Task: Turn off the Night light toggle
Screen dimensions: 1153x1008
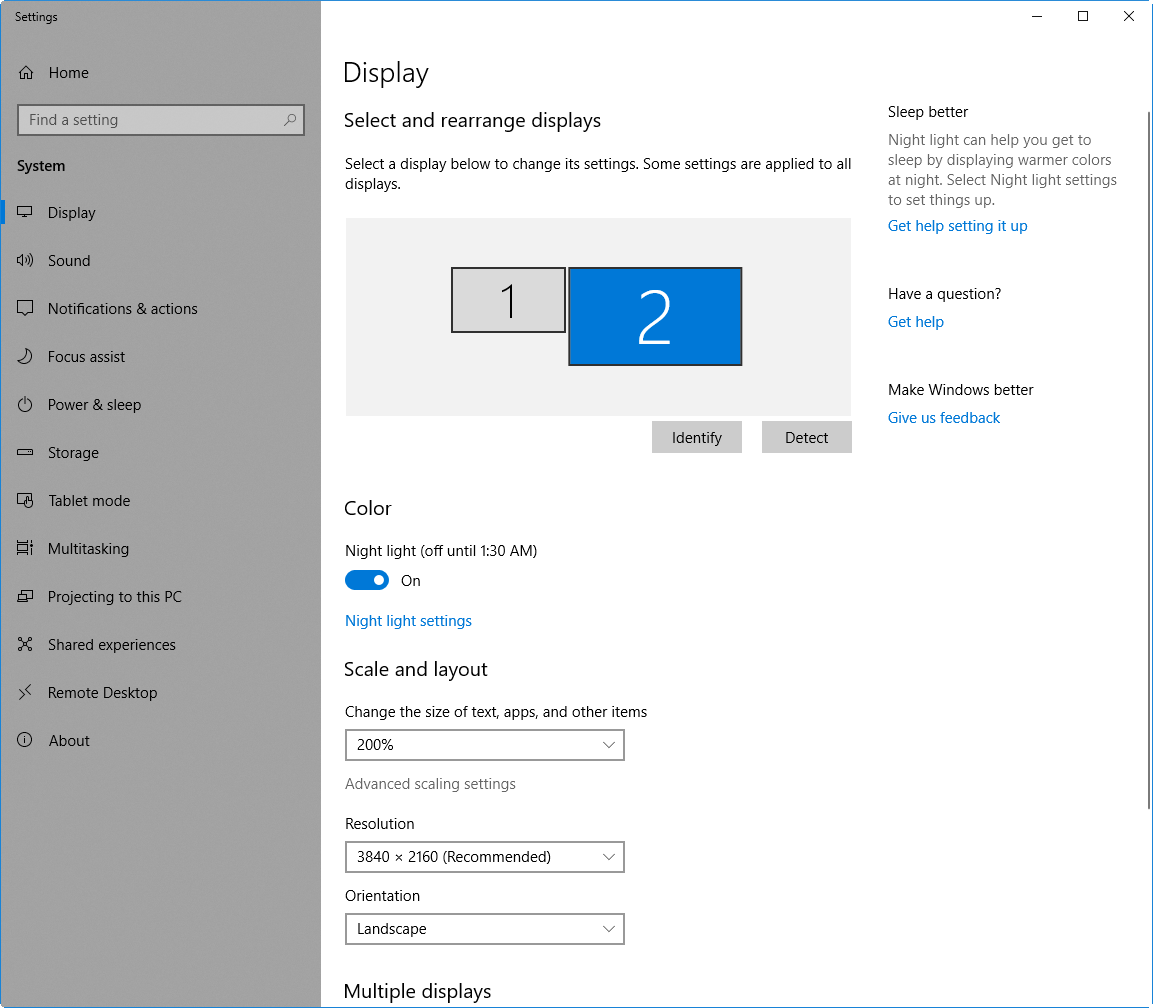Action: pyautogui.click(x=367, y=581)
